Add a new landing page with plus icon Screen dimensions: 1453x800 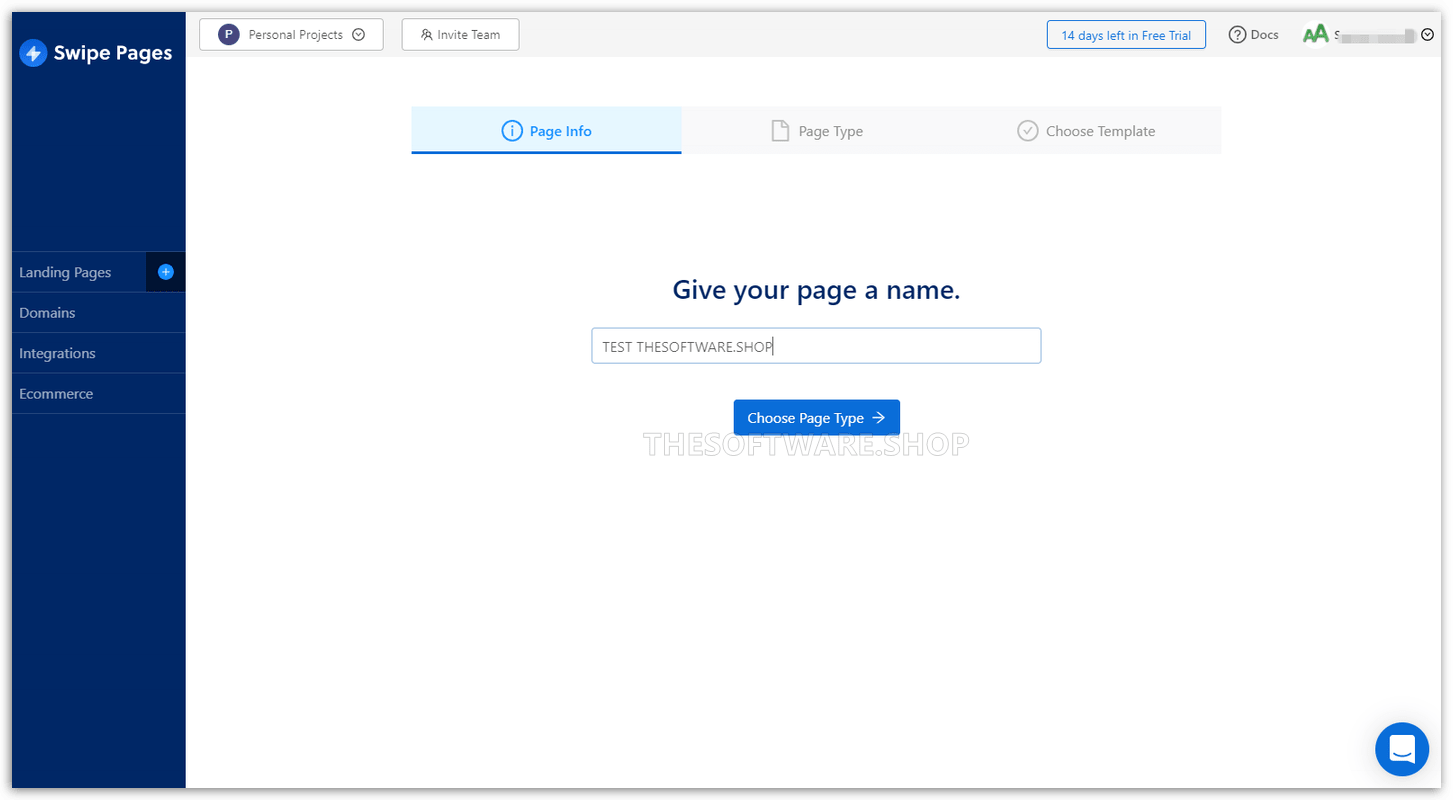point(166,272)
